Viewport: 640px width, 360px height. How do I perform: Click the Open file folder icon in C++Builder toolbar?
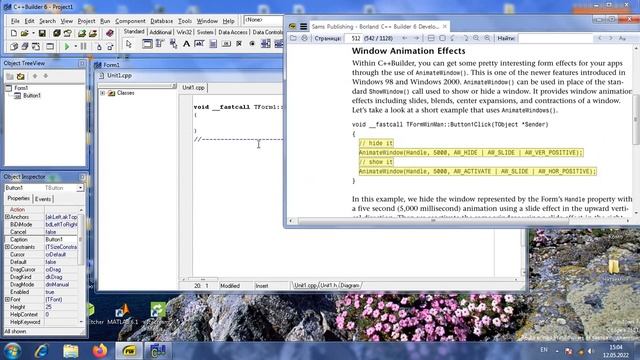(24, 33)
